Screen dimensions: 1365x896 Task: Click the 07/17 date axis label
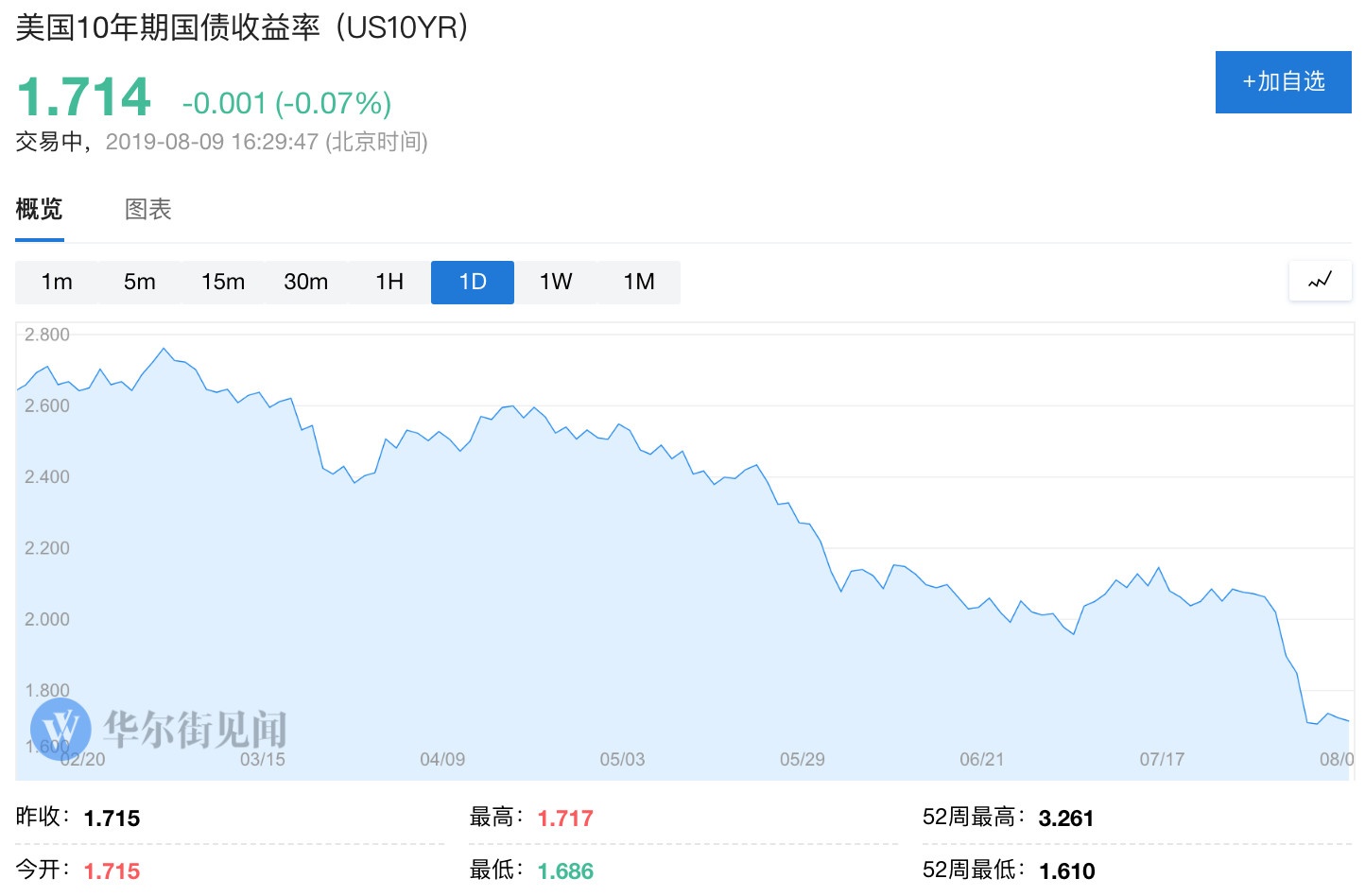[x=1162, y=759]
